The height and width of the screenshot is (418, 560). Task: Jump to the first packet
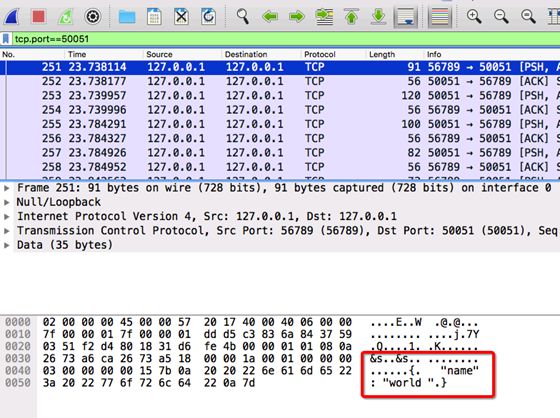(x=351, y=16)
